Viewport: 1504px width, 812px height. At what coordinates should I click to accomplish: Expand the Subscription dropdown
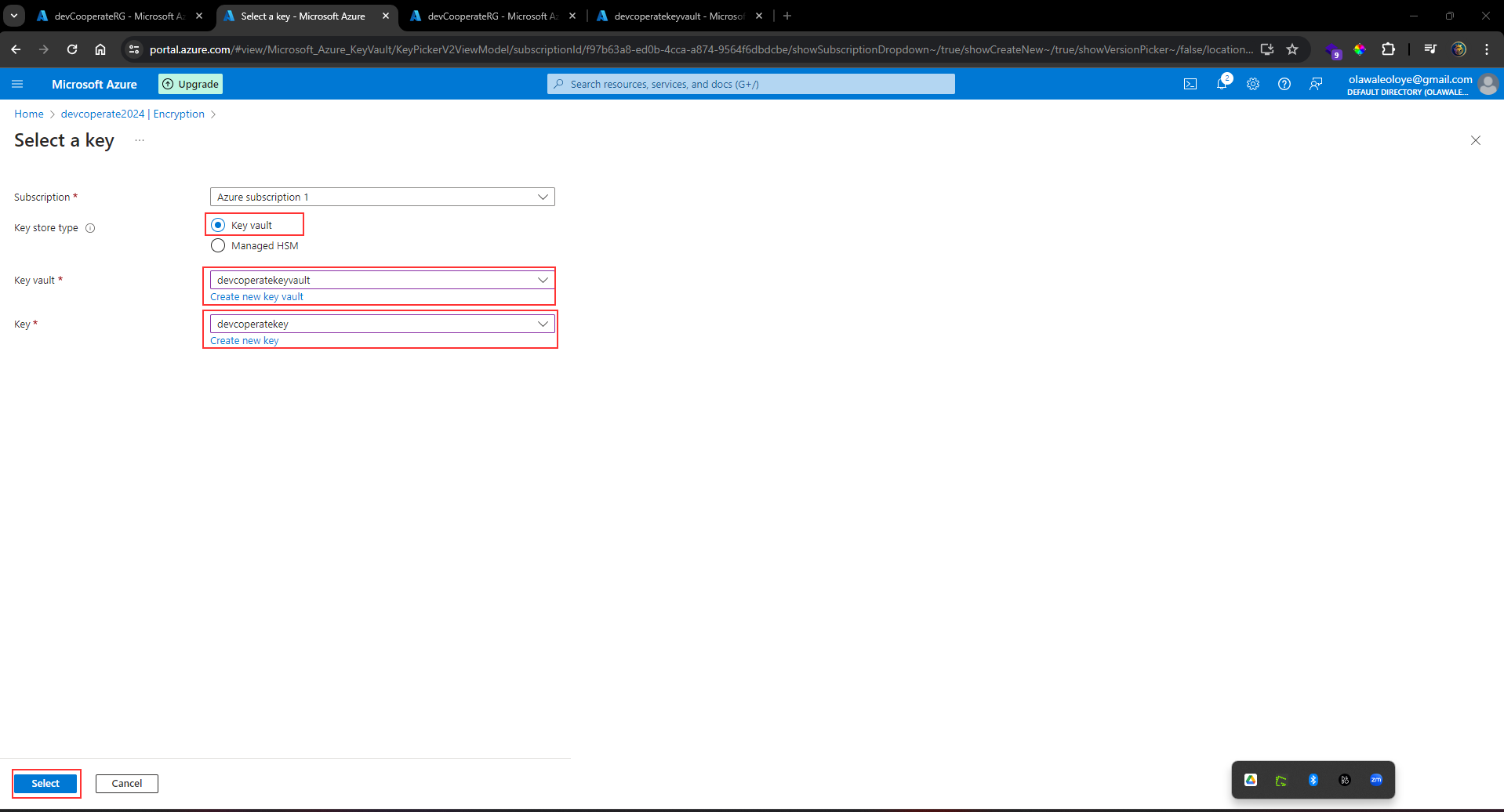[x=383, y=197]
